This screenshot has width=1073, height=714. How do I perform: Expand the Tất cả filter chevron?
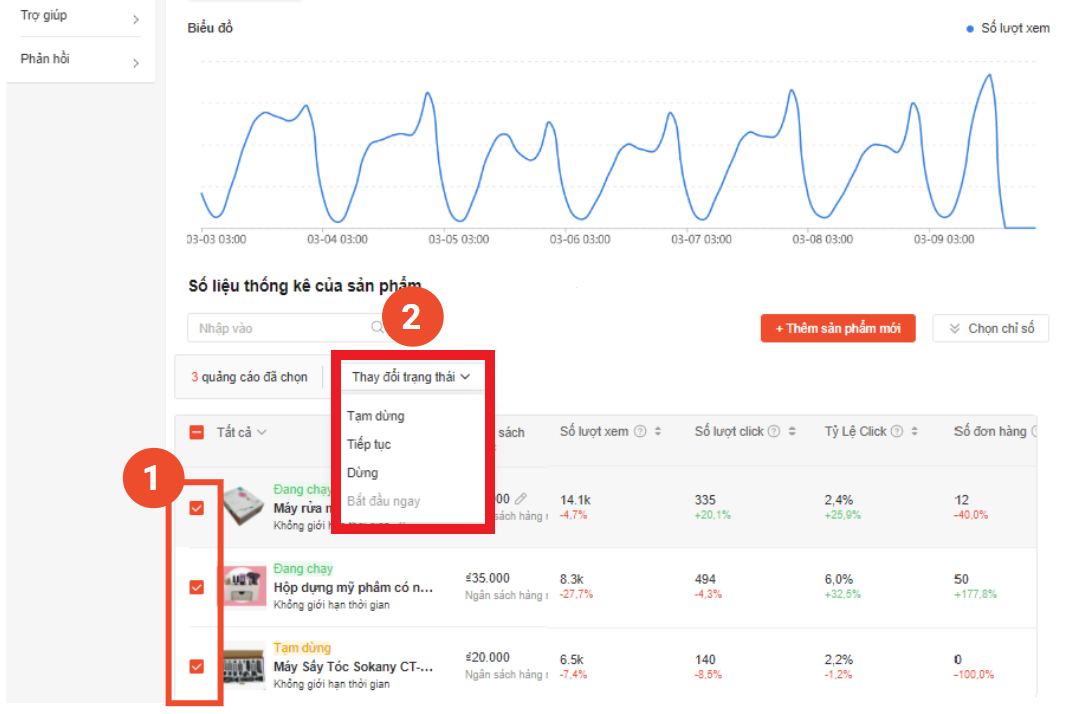click(262, 432)
